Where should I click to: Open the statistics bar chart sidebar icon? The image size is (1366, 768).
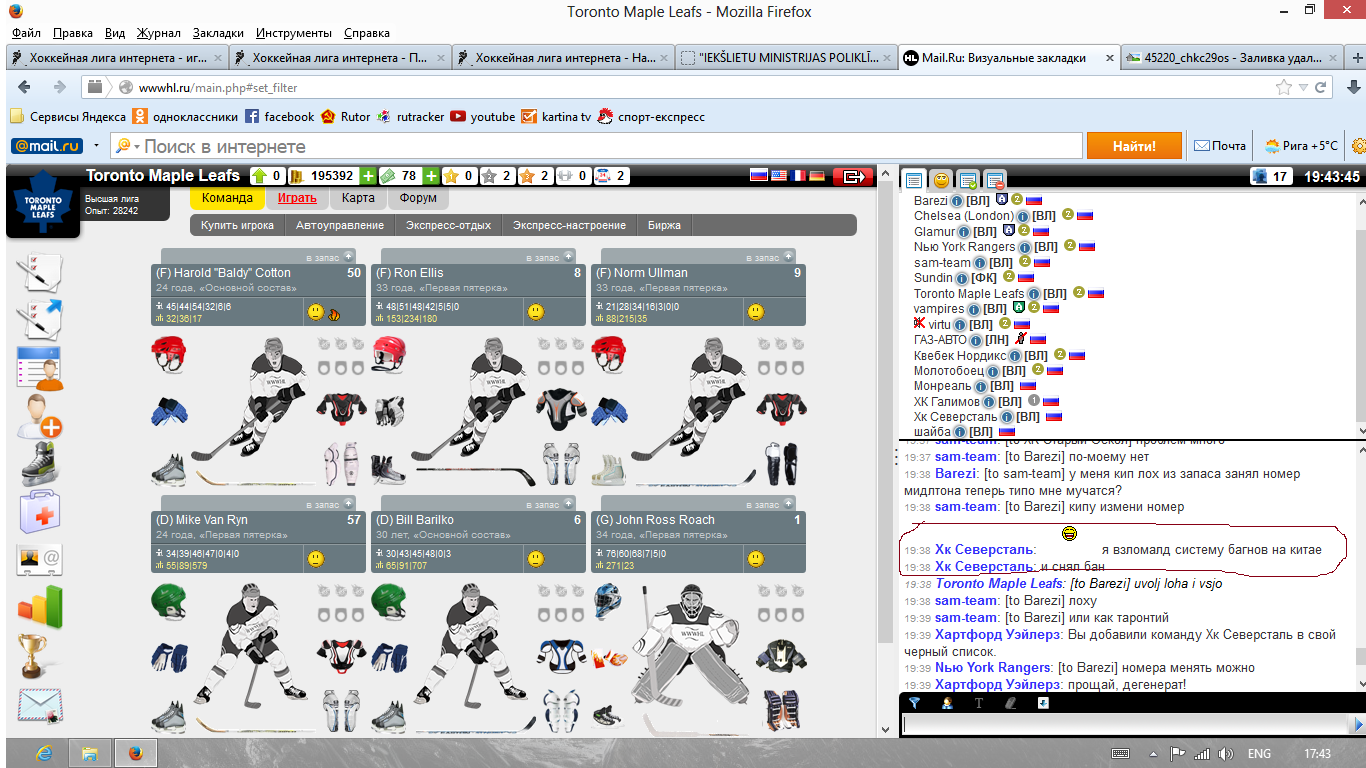(40, 607)
